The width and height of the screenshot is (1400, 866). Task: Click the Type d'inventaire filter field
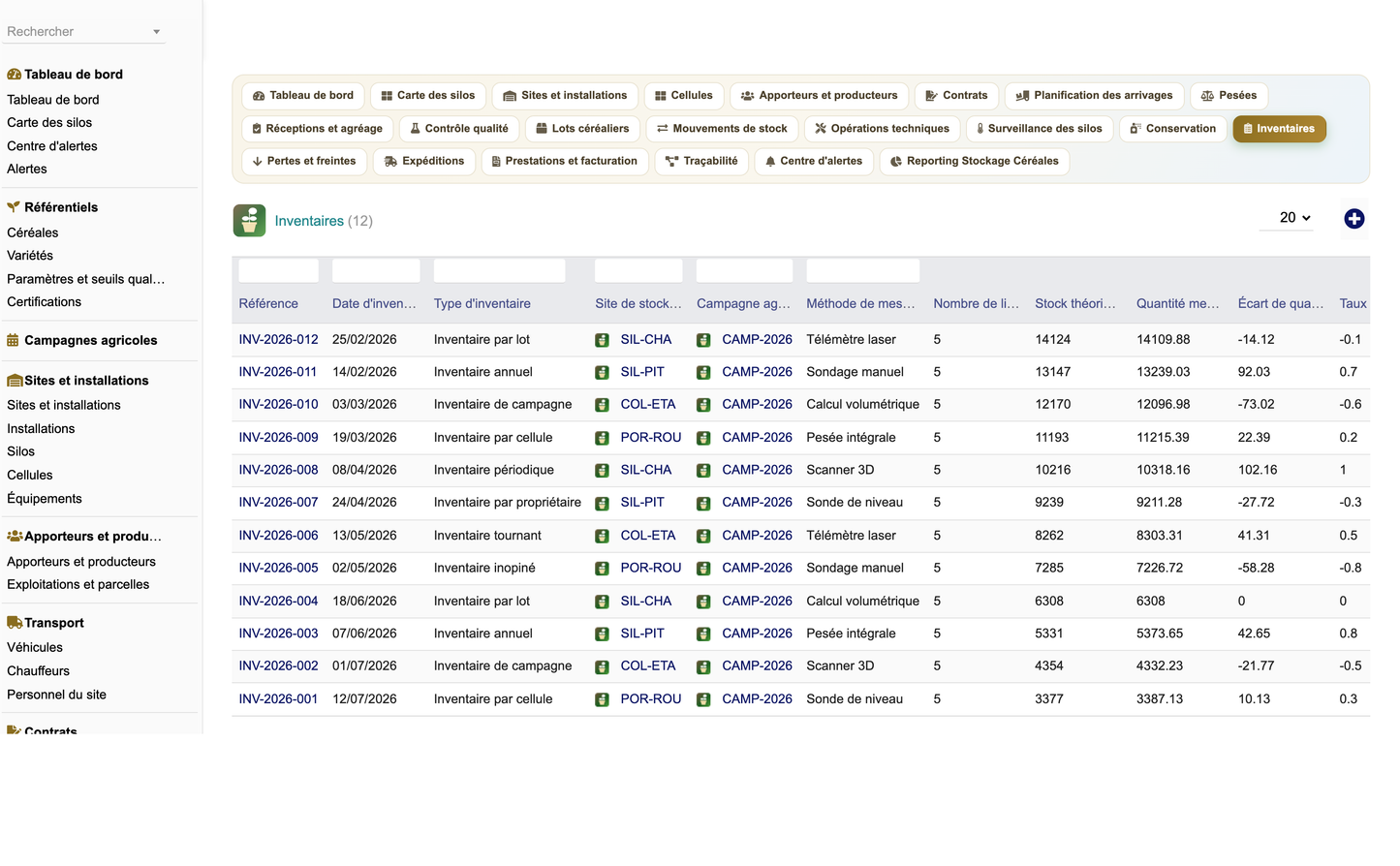500,271
